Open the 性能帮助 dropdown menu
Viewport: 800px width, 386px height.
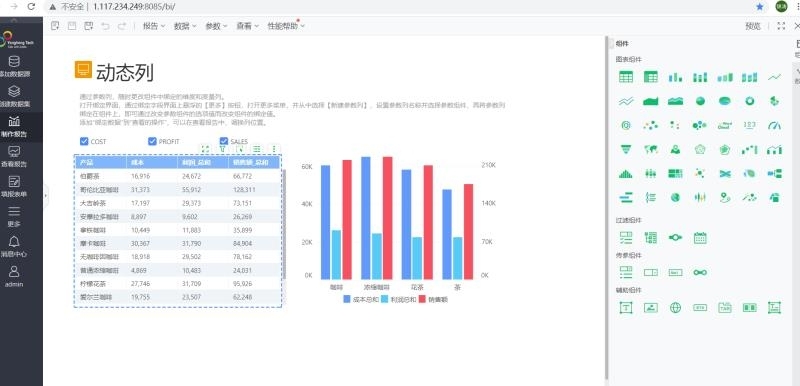[286, 26]
